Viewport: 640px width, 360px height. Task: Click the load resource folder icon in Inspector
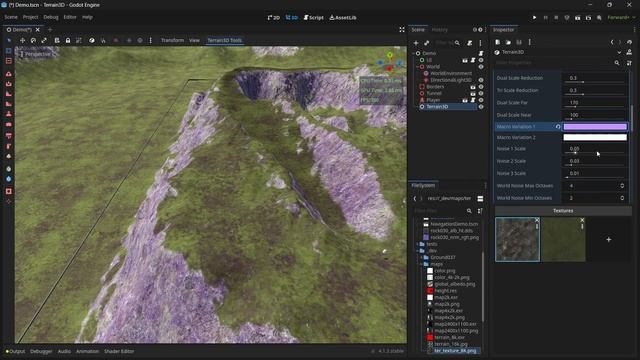pyautogui.click(x=508, y=42)
